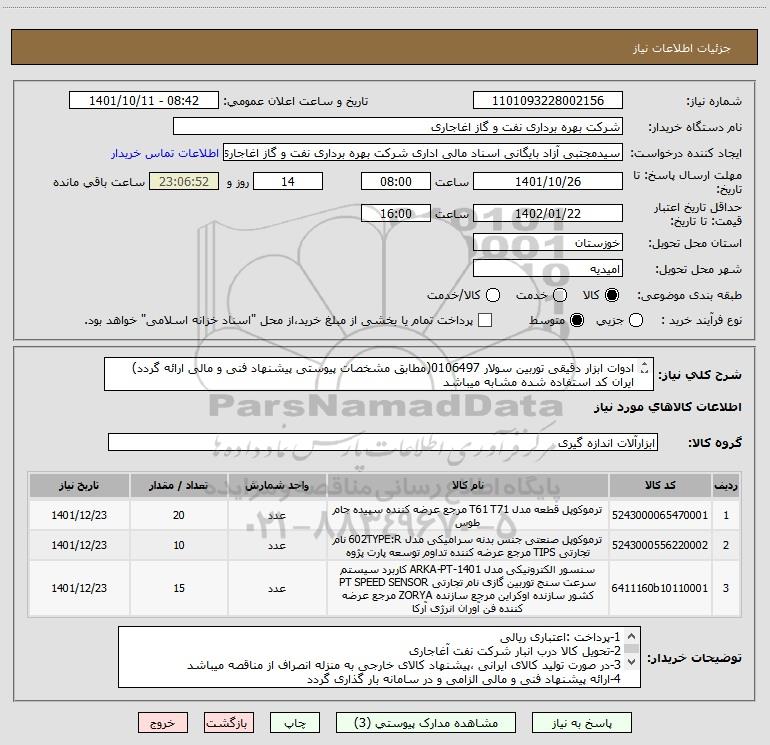
Task: Click the response deadline time 08:00
Action: click(x=396, y=182)
